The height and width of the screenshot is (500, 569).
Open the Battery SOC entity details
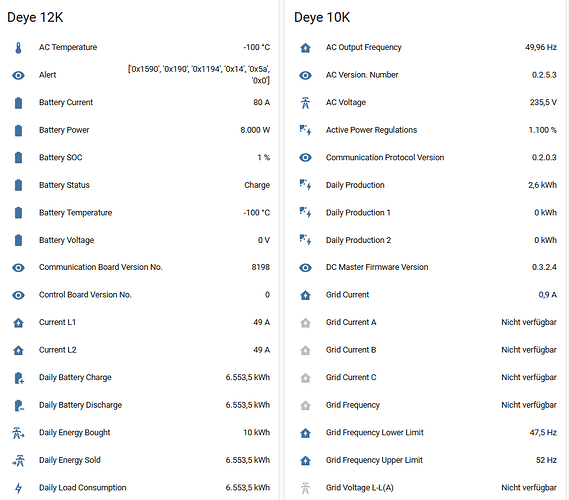[139, 157]
